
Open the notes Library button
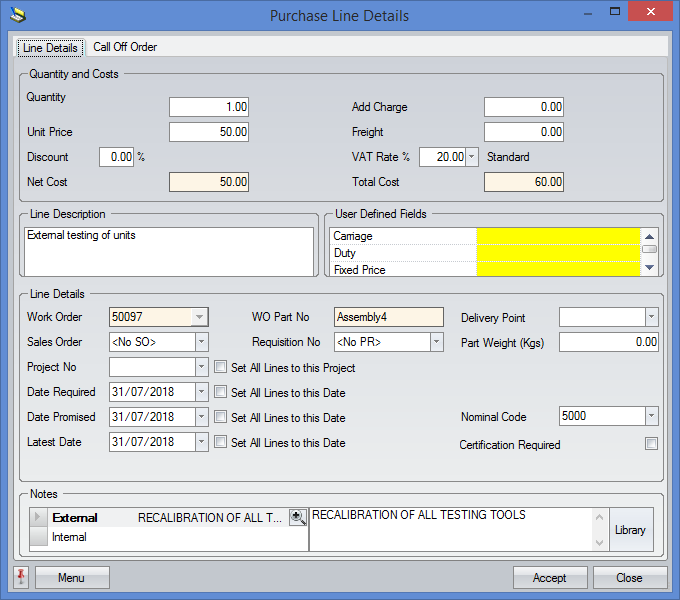tap(630, 530)
